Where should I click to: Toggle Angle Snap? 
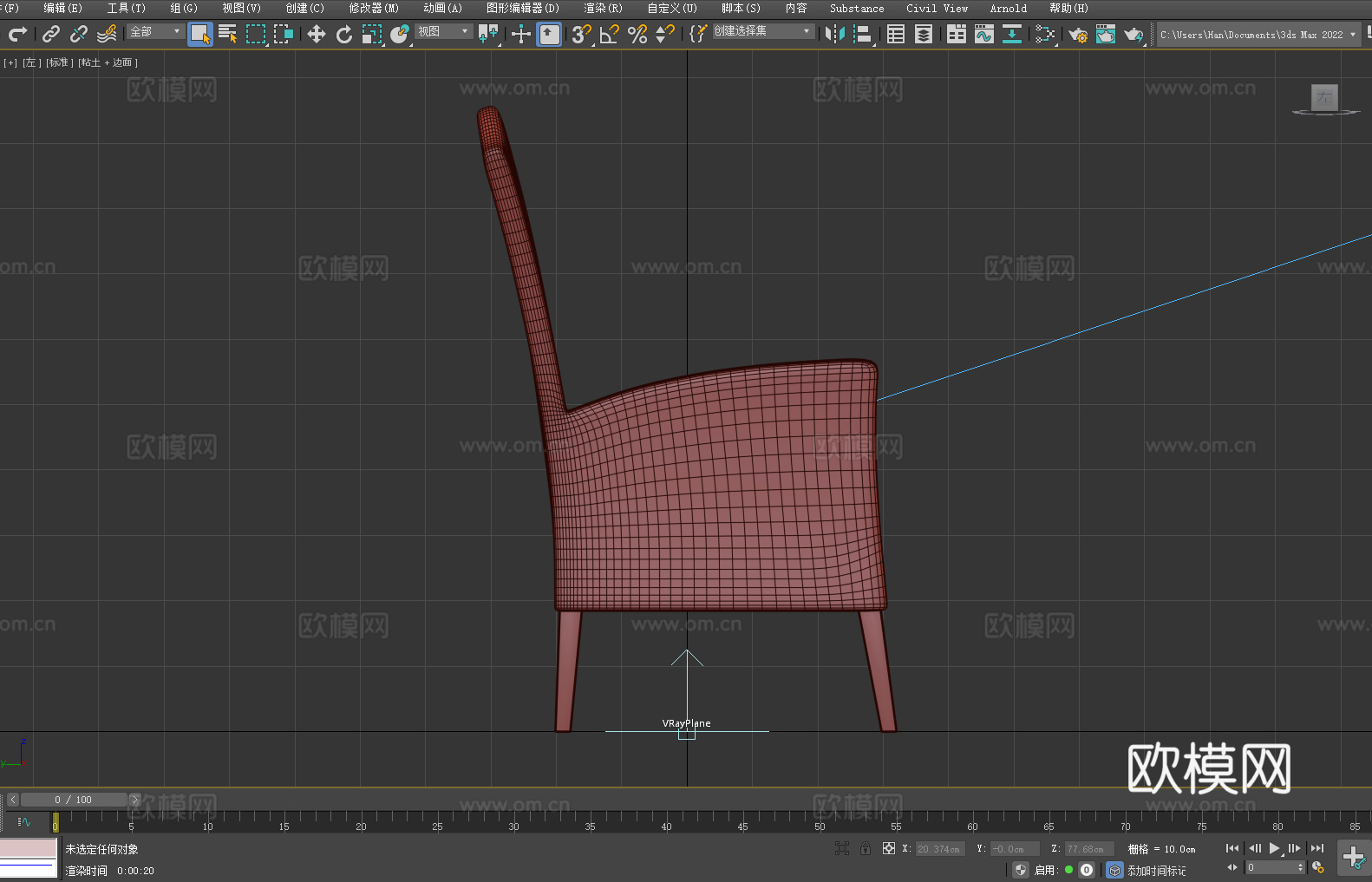610,34
